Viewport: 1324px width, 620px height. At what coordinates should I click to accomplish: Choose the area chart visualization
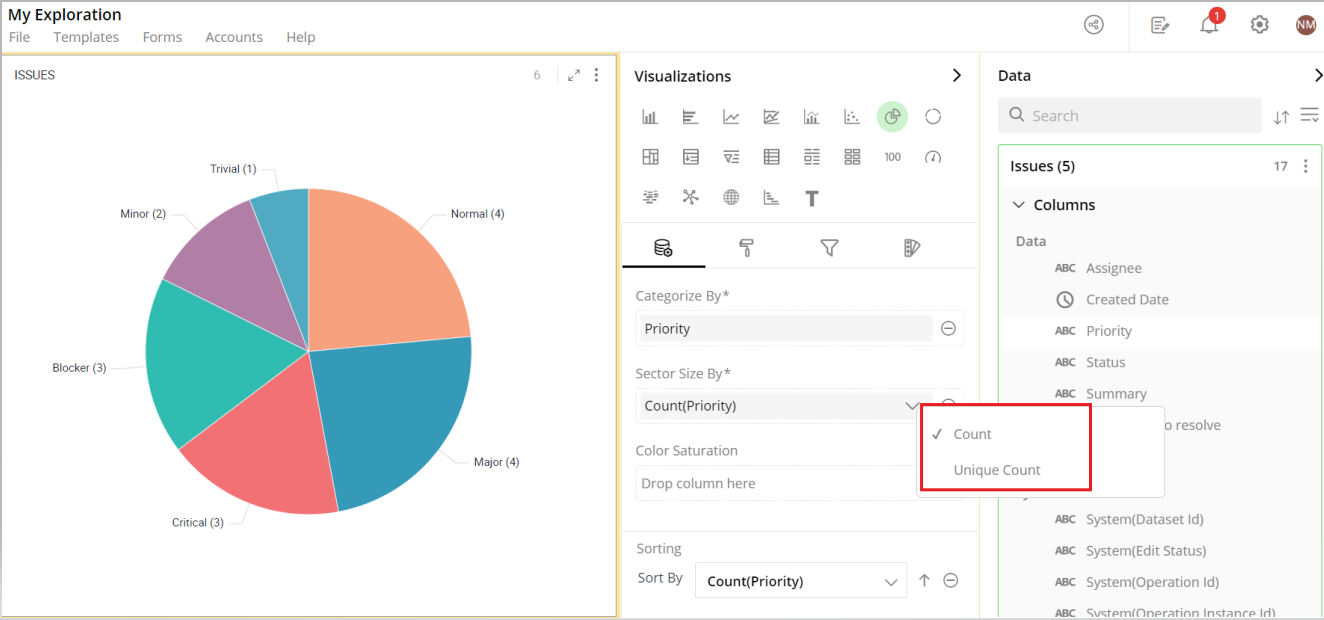[771, 117]
